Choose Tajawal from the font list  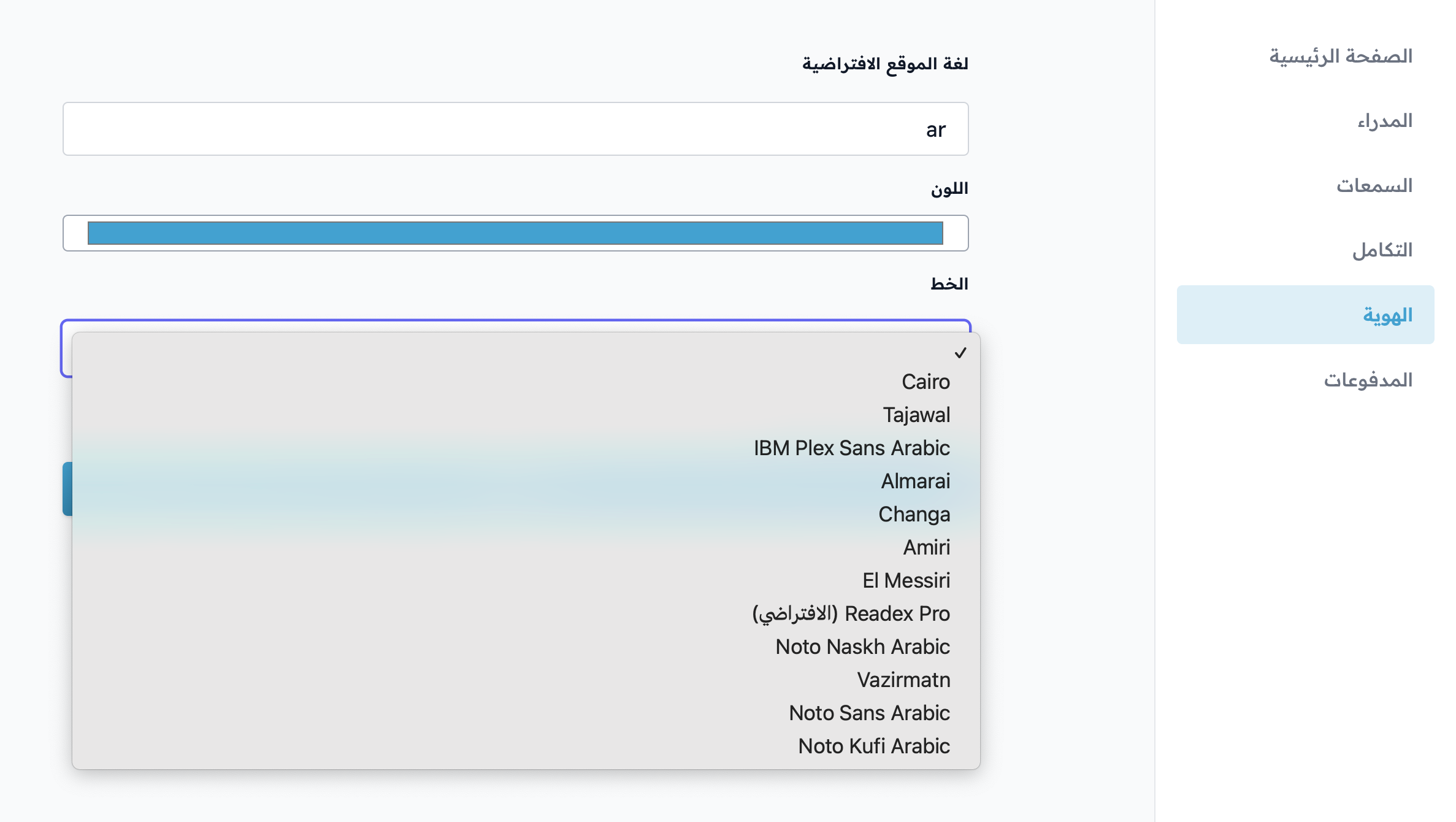(x=526, y=415)
